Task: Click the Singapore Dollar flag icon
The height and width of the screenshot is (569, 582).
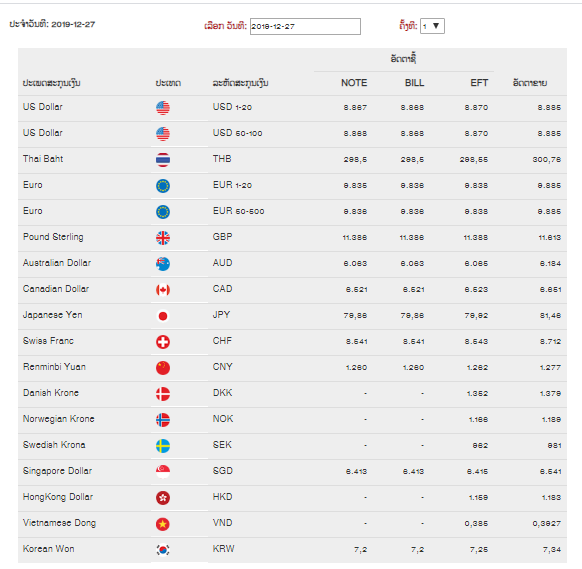Action: coord(163,472)
